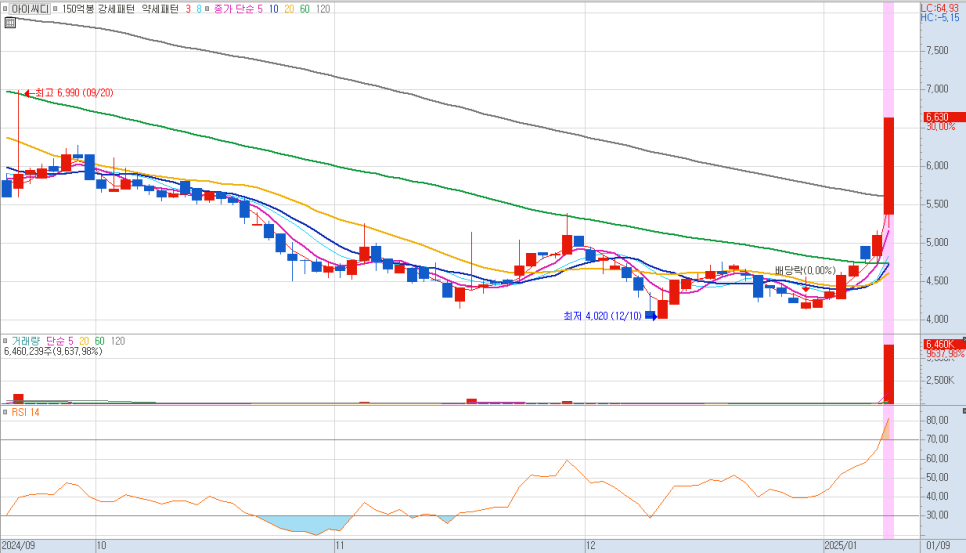Select the price 120 moving average legend
Image resolution: width=966 pixels, height=553 pixels.
pos(323,9)
